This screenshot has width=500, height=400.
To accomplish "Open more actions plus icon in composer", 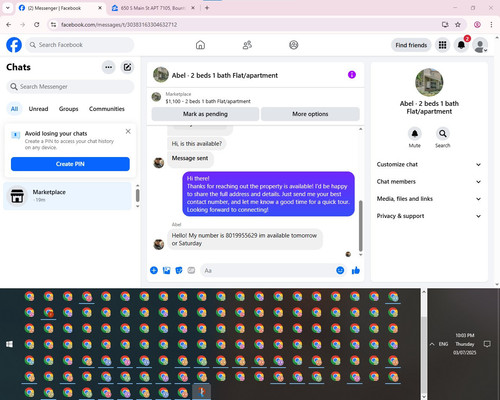I will coord(154,270).
